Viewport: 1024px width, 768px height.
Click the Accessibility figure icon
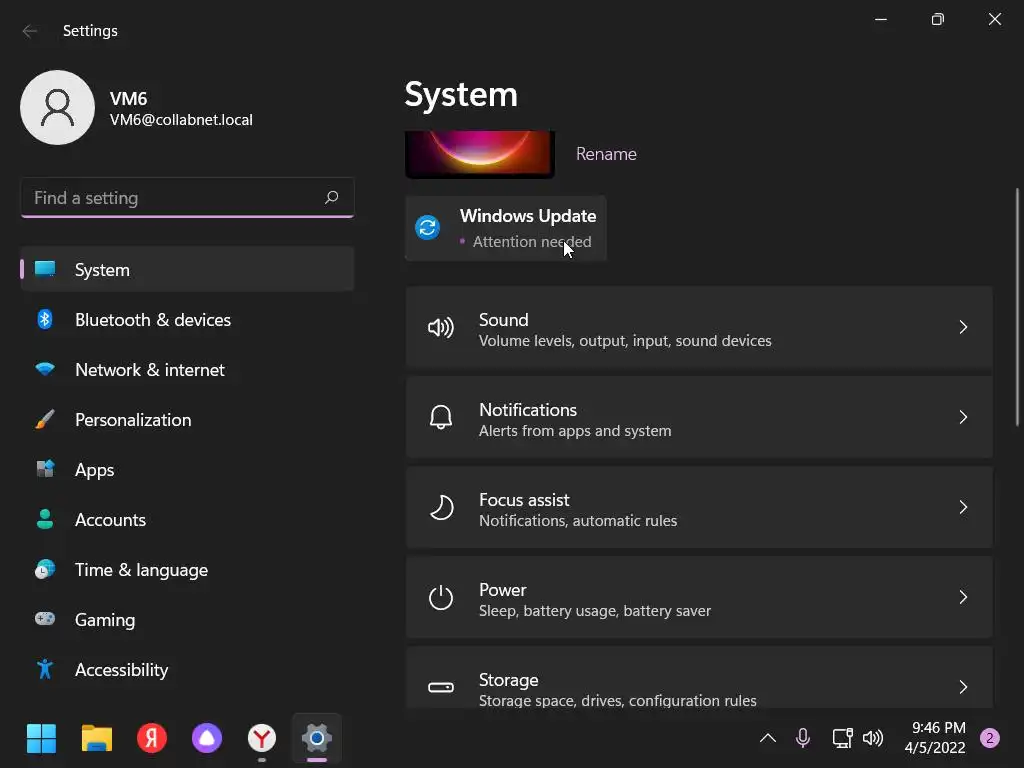[x=45, y=669]
